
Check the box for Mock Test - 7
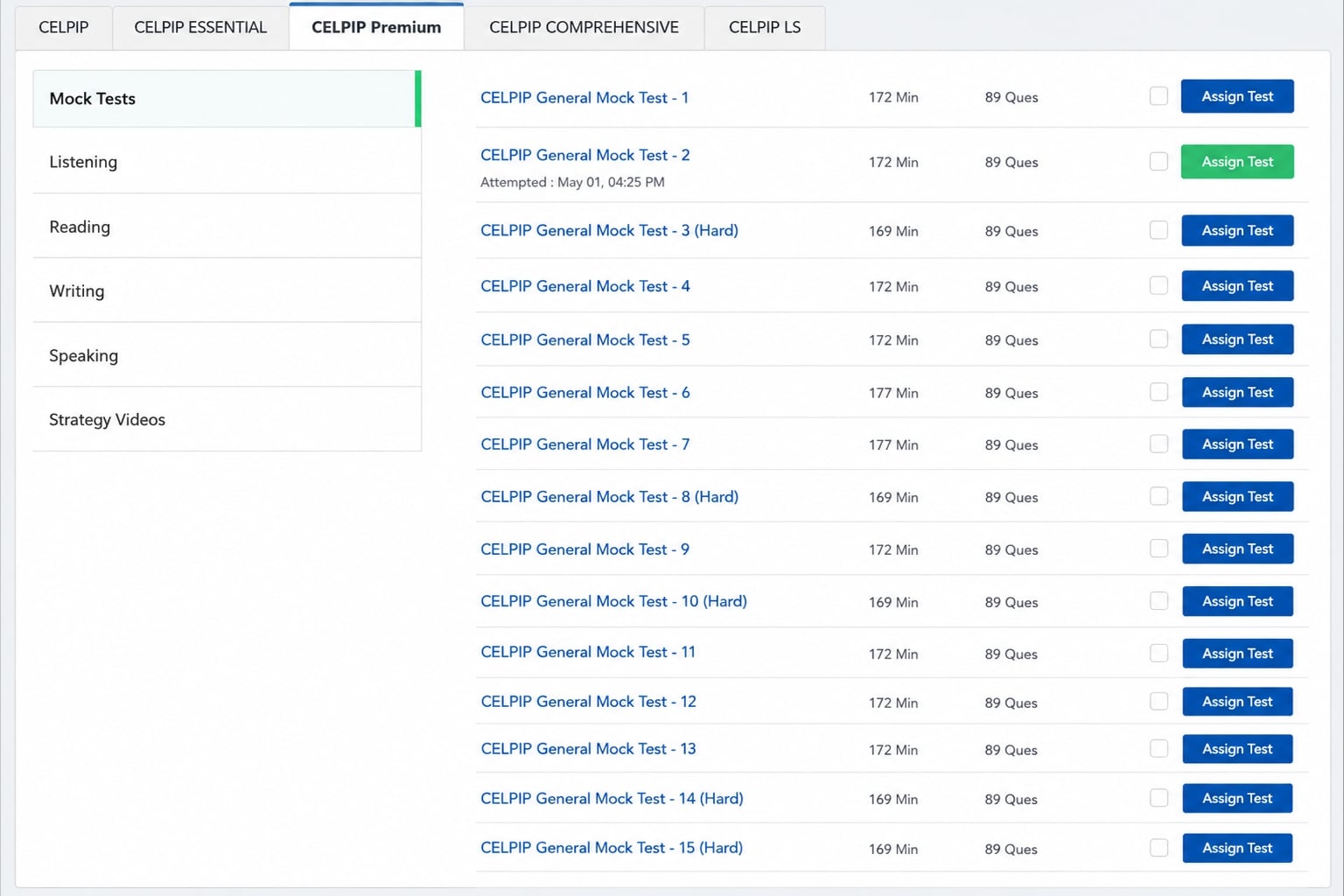pos(1158,444)
